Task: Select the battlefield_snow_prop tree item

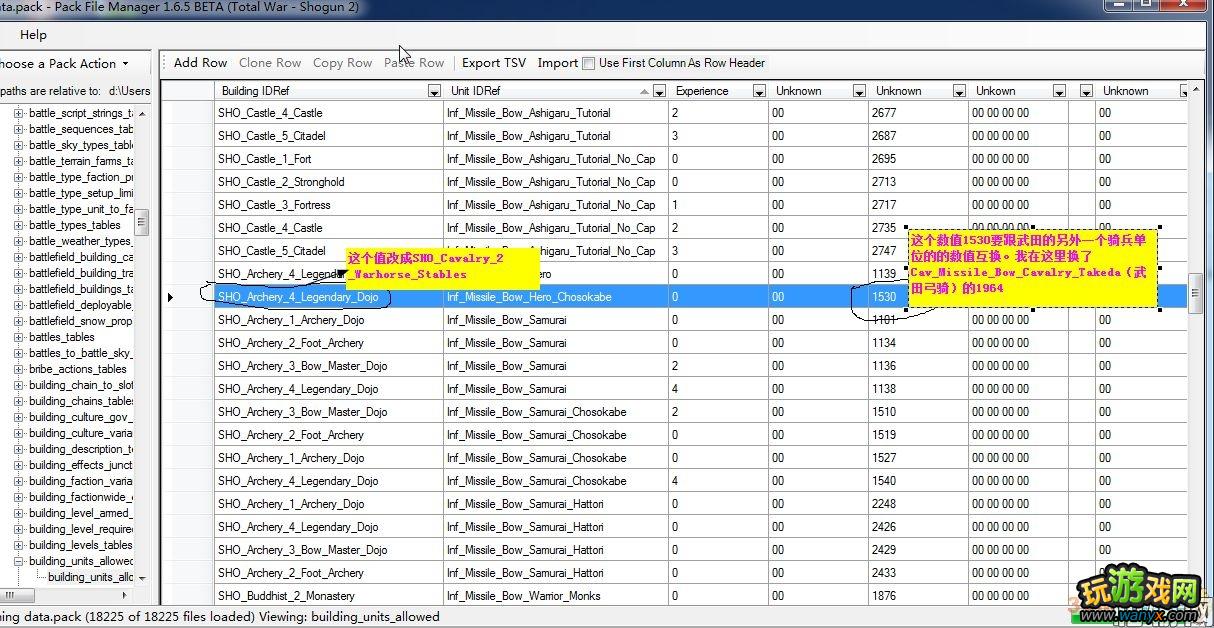Action: tap(80, 321)
